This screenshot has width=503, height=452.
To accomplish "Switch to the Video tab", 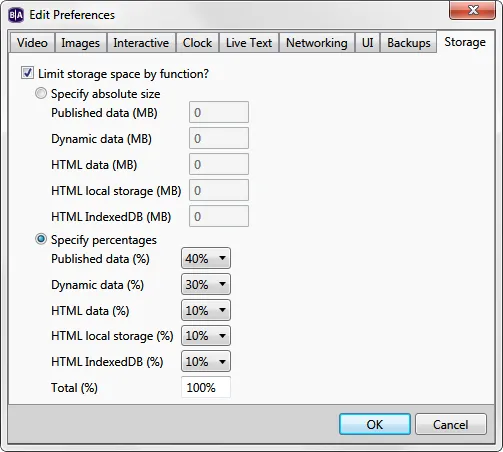I will click(32, 43).
